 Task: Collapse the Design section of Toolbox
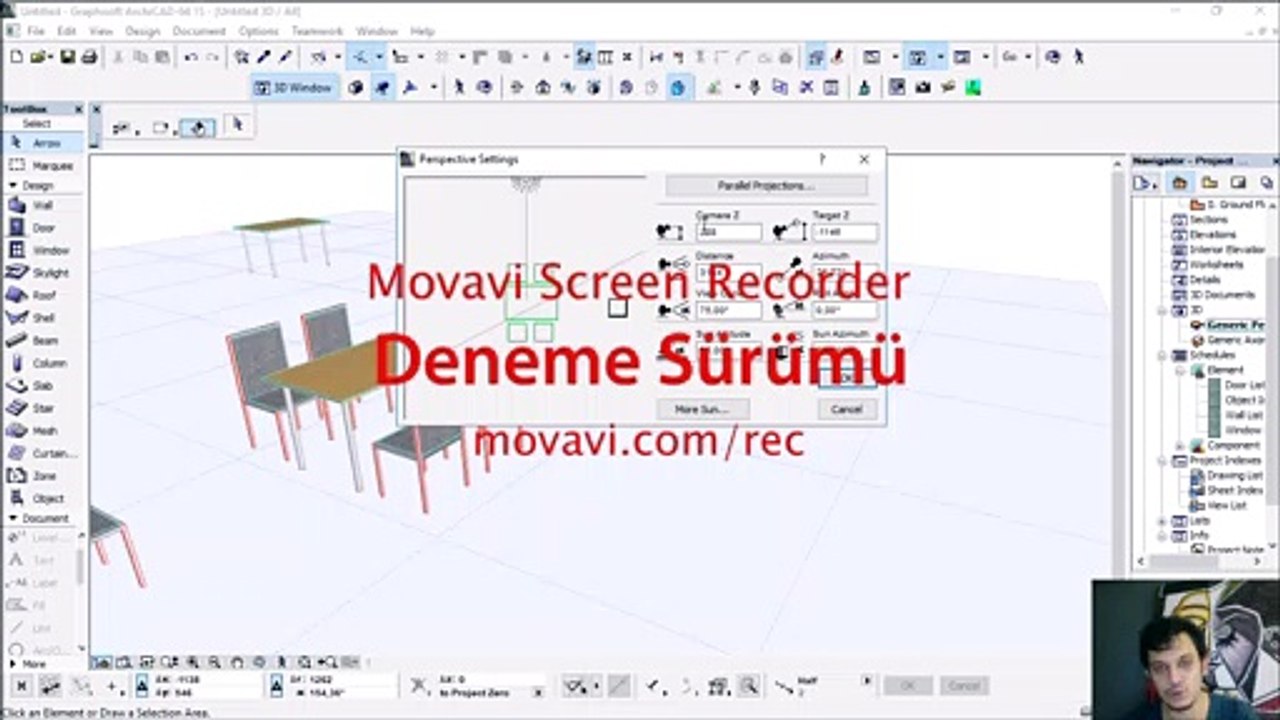(13, 185)
